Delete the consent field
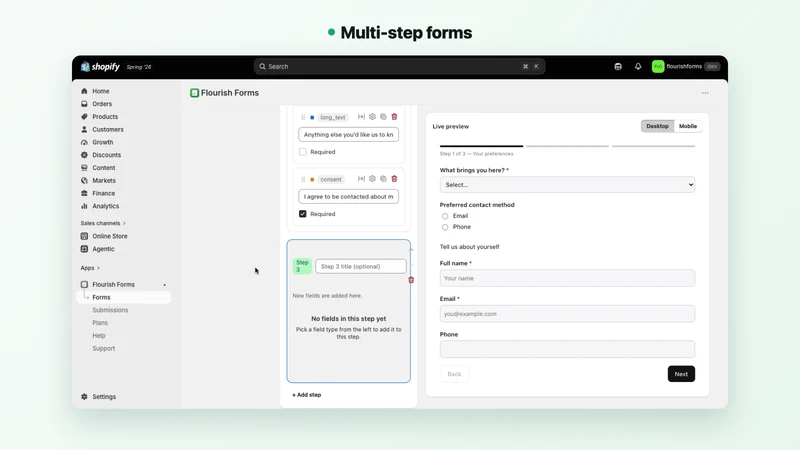This screenshot has height=450, width=800. (394, 179)
